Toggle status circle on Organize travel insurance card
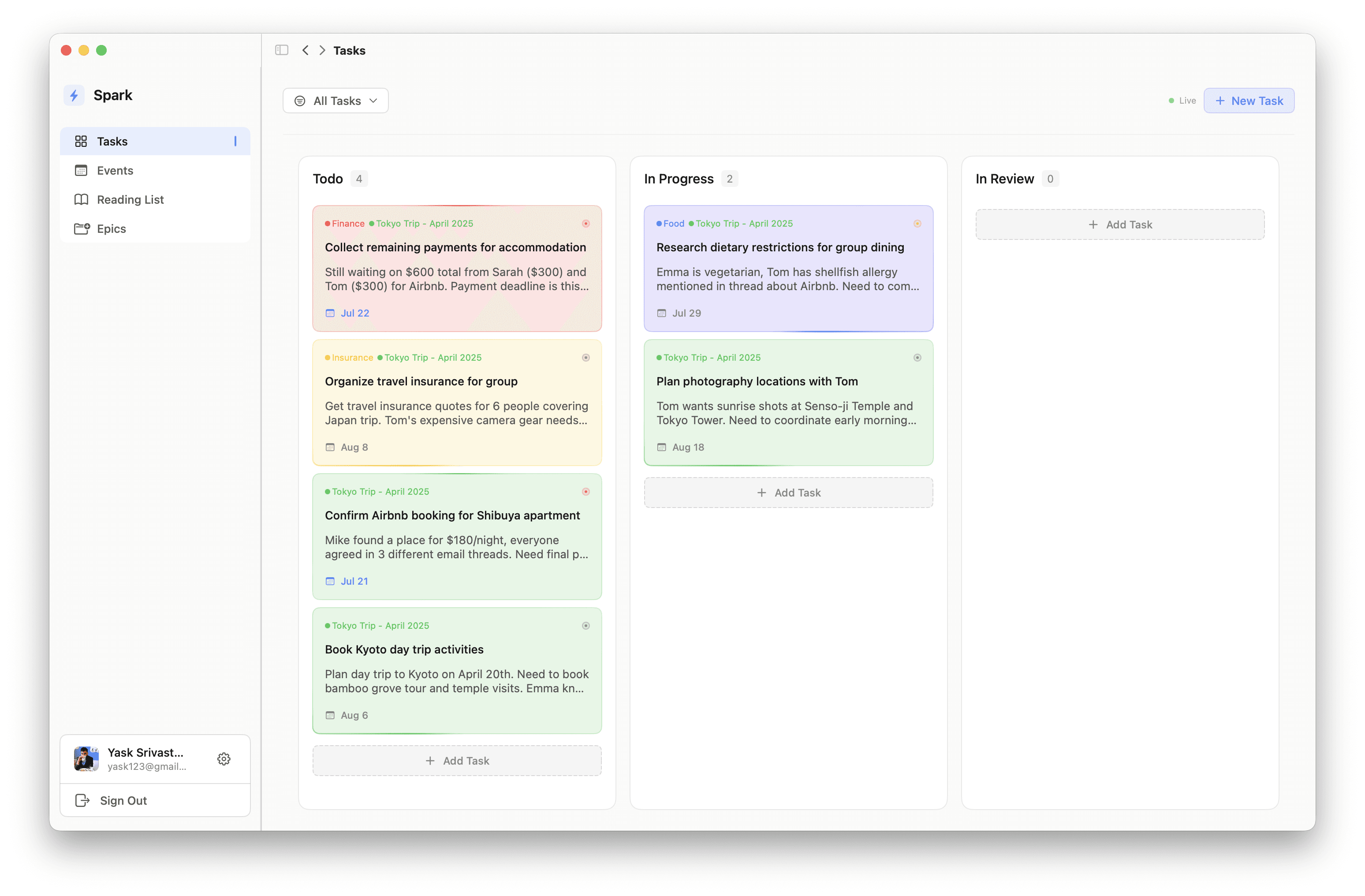Screen dimensions: 1365x896 tap(586, 357)
